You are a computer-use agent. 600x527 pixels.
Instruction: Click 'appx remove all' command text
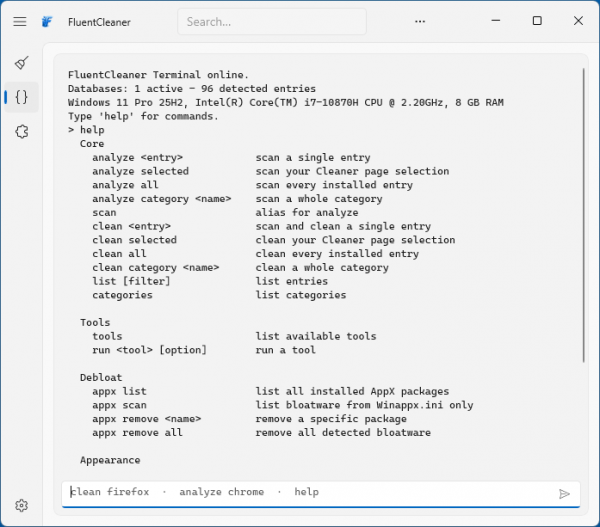point(137,433)
